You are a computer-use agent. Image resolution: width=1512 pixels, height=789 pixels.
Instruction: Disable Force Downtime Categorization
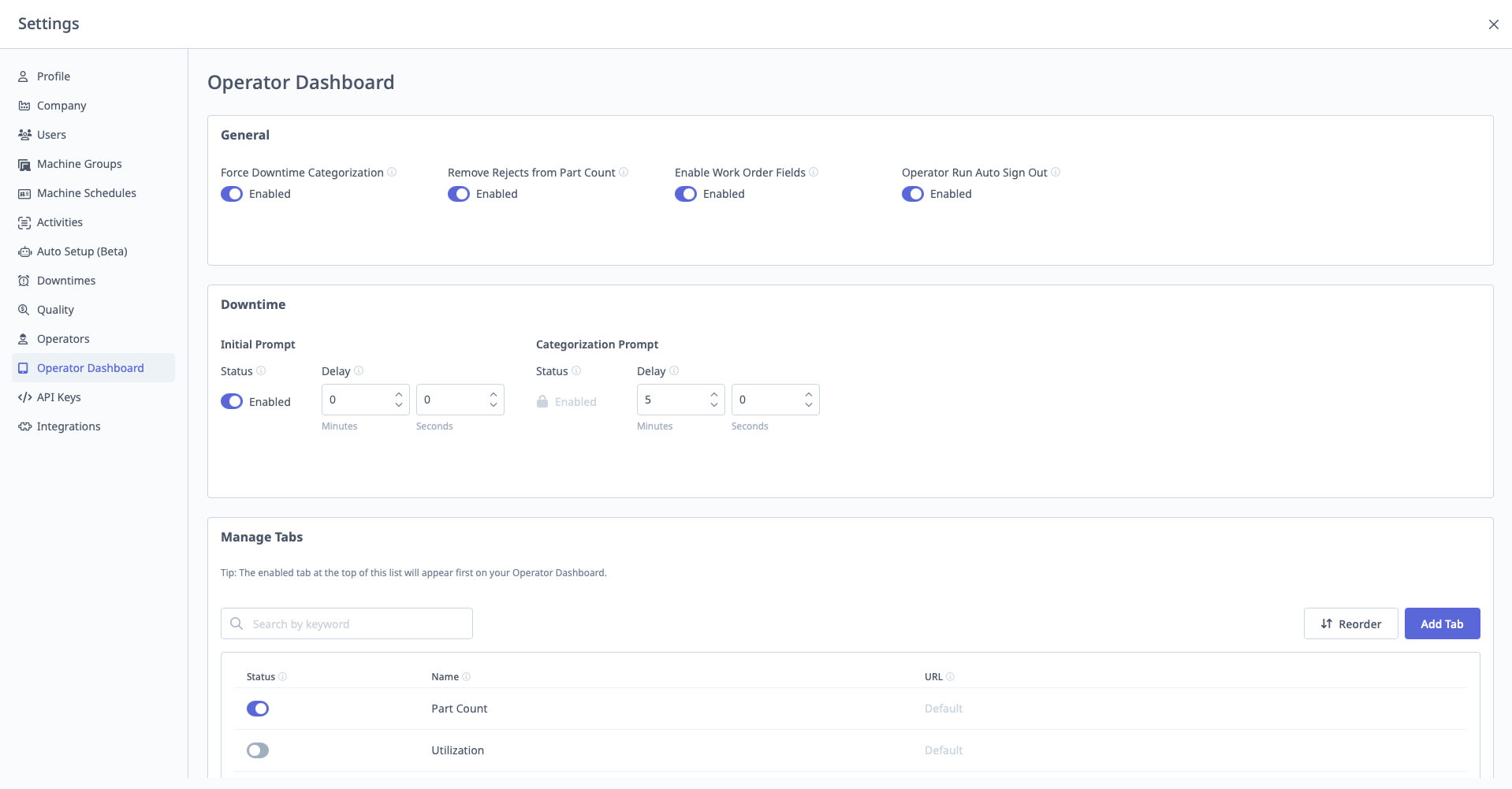(x=232, y=193)
